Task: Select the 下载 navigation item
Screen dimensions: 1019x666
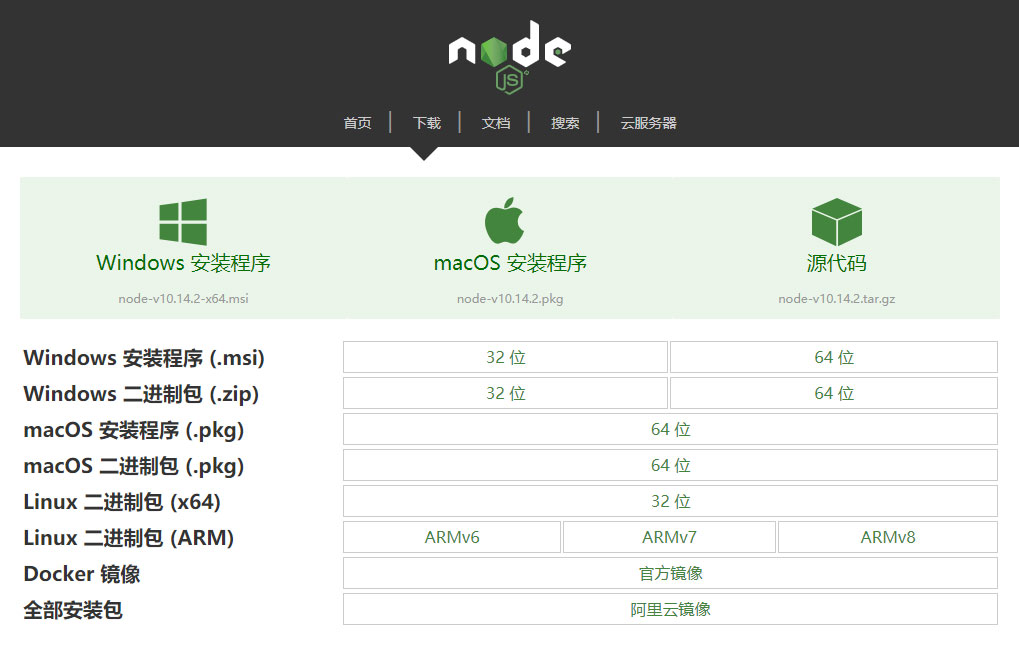Action: click(x=426, y=123)
